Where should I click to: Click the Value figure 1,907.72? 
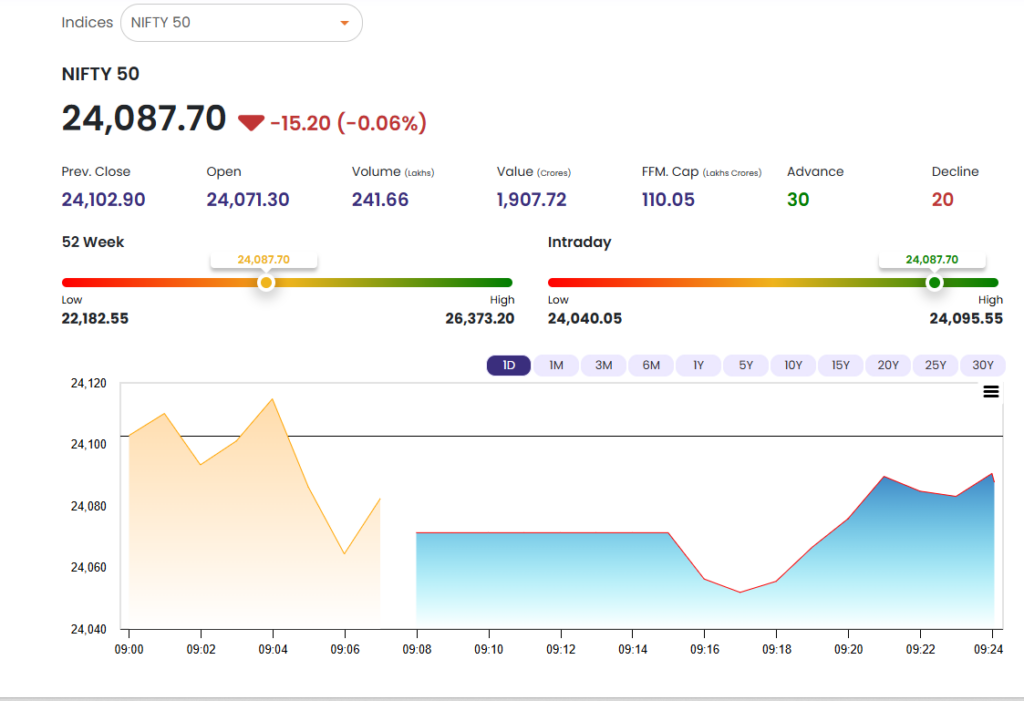532,199
